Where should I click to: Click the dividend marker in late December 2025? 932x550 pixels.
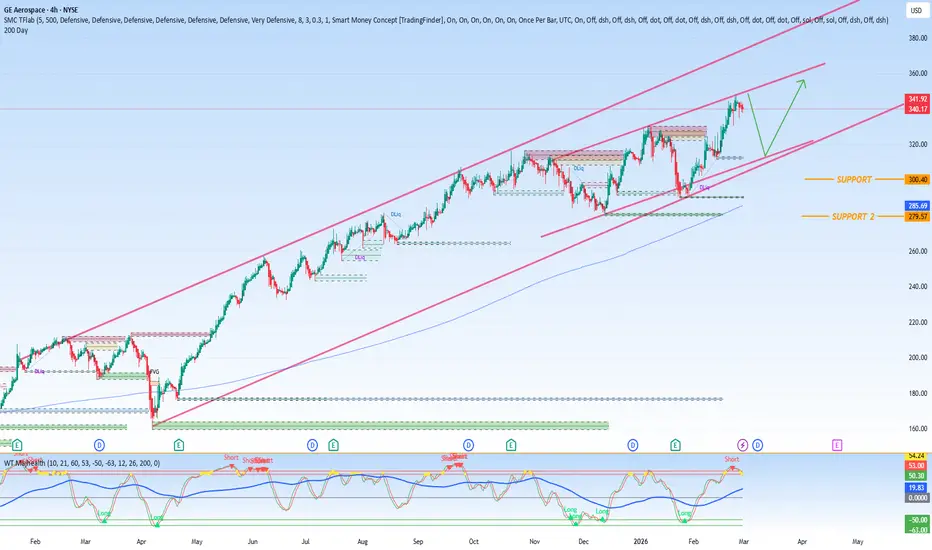coord(632,445)
